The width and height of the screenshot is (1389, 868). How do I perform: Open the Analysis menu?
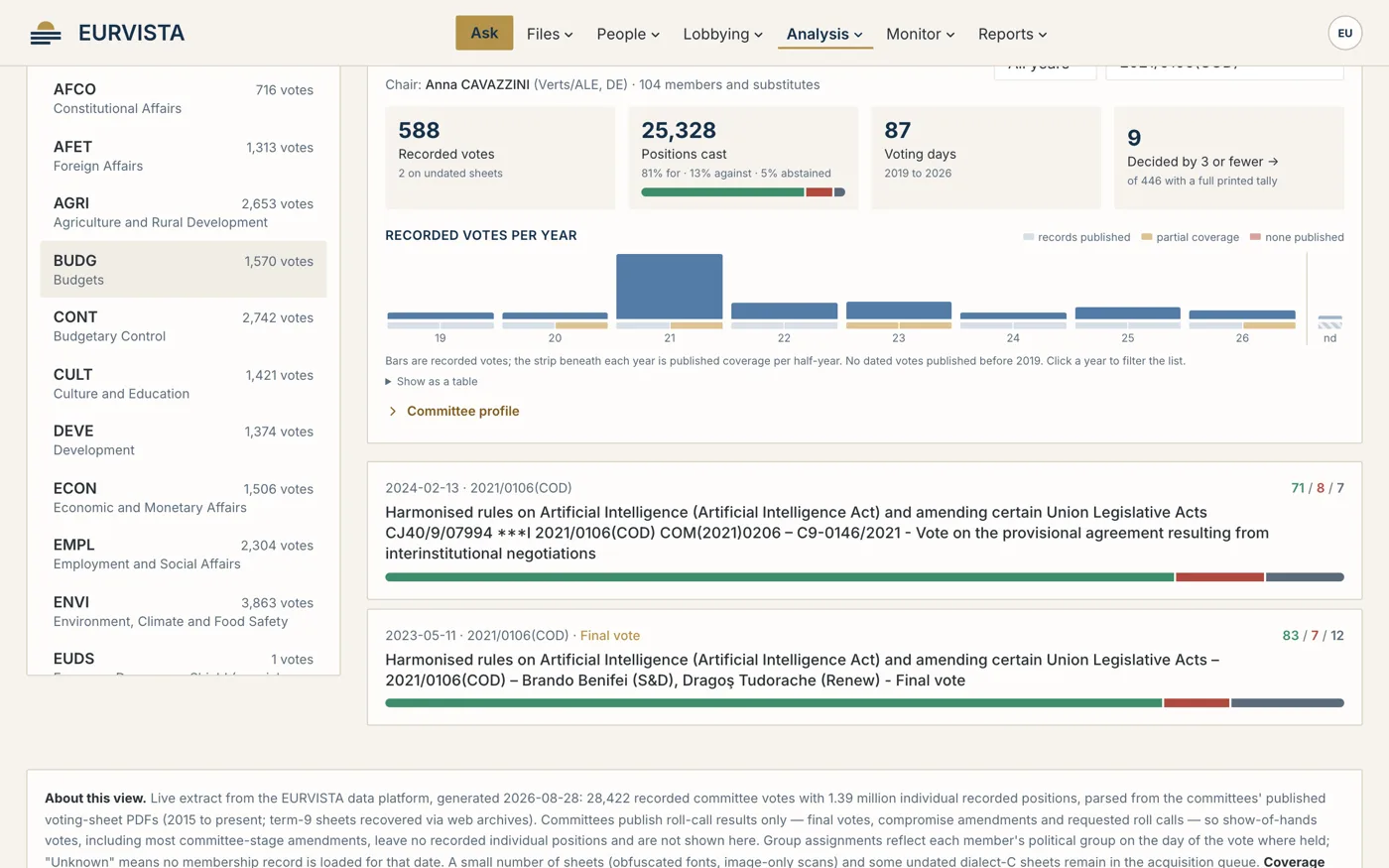(x=824, y=34)
